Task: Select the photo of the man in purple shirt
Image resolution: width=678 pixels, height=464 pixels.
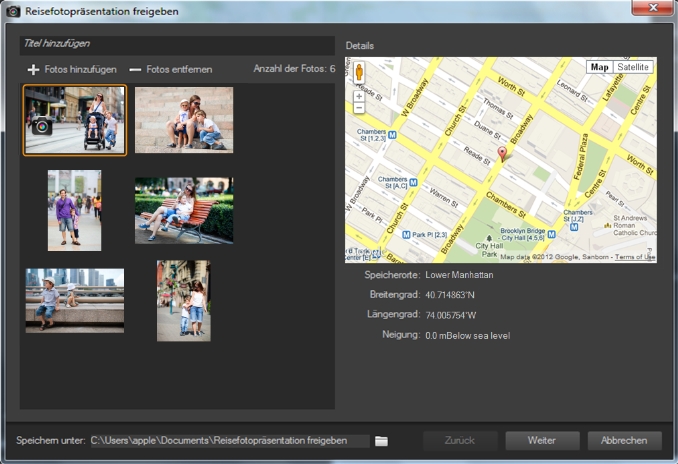Action: [74, 210]
